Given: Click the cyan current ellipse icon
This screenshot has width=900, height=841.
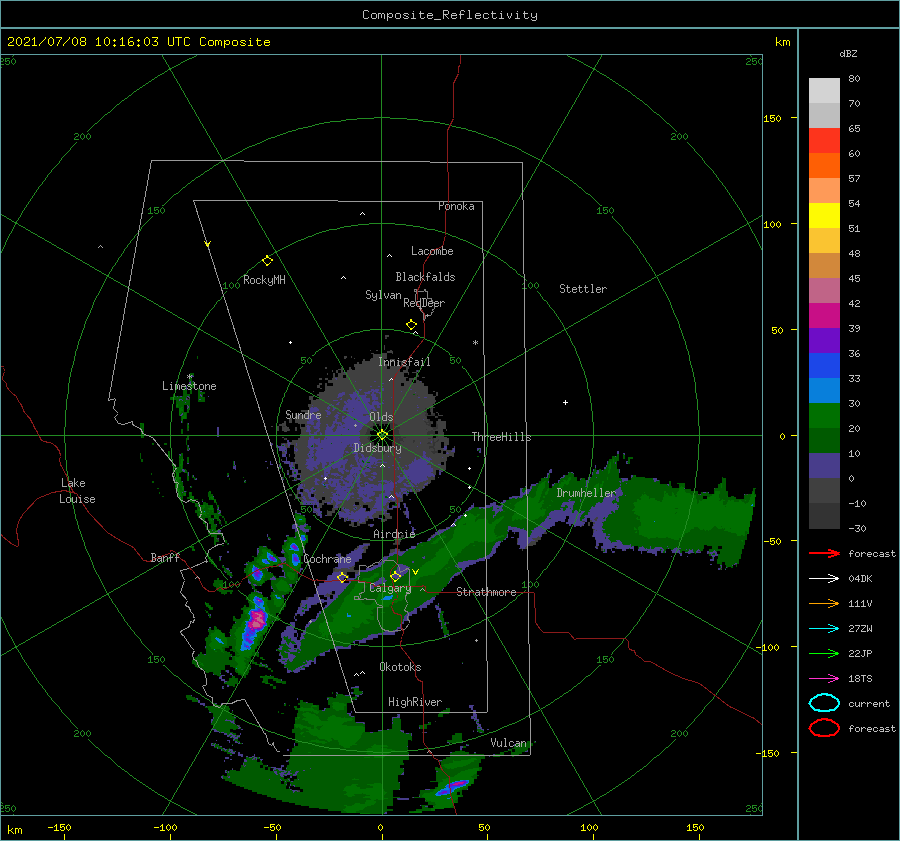Looking at the screenshot, I should pos(824,703).
